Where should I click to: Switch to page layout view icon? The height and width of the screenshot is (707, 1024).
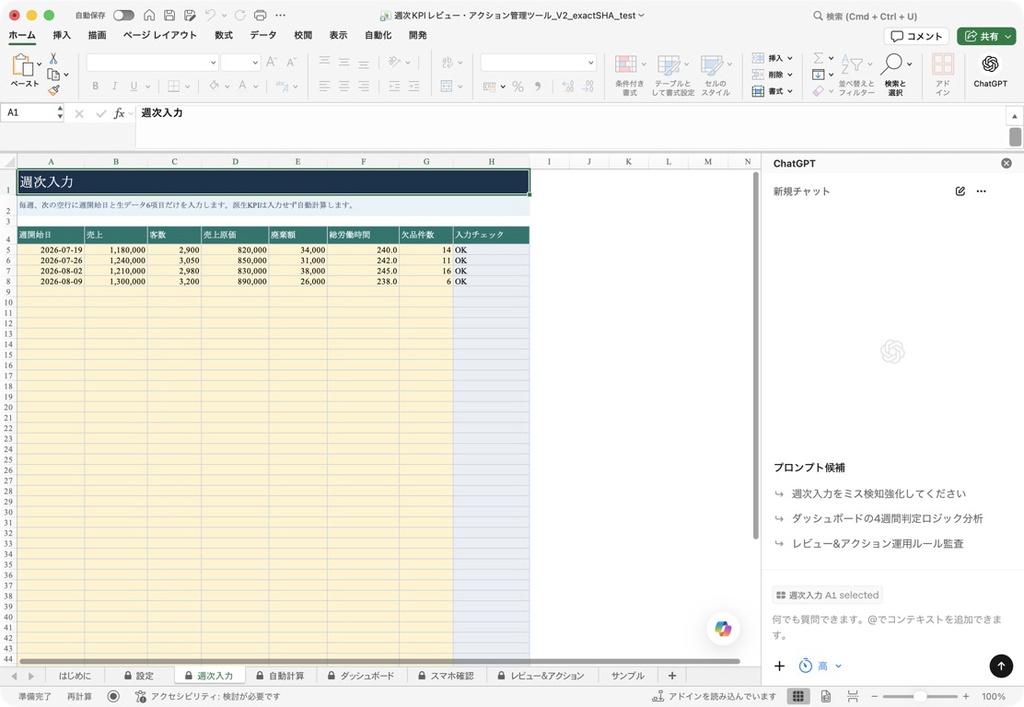(x=825, y=697)
